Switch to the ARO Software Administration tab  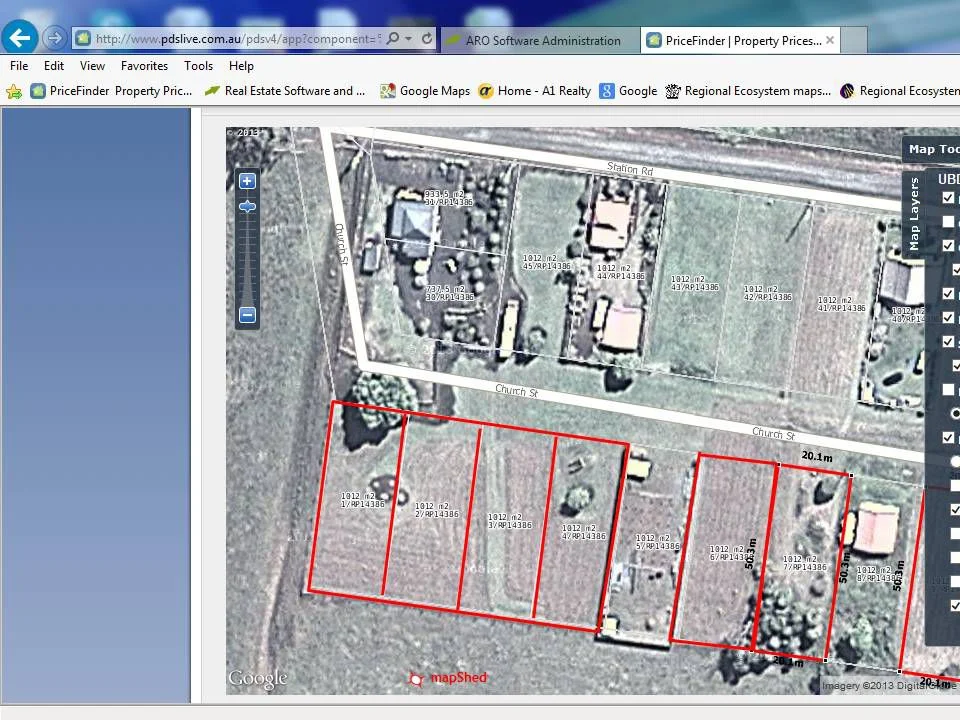[540, 40]
